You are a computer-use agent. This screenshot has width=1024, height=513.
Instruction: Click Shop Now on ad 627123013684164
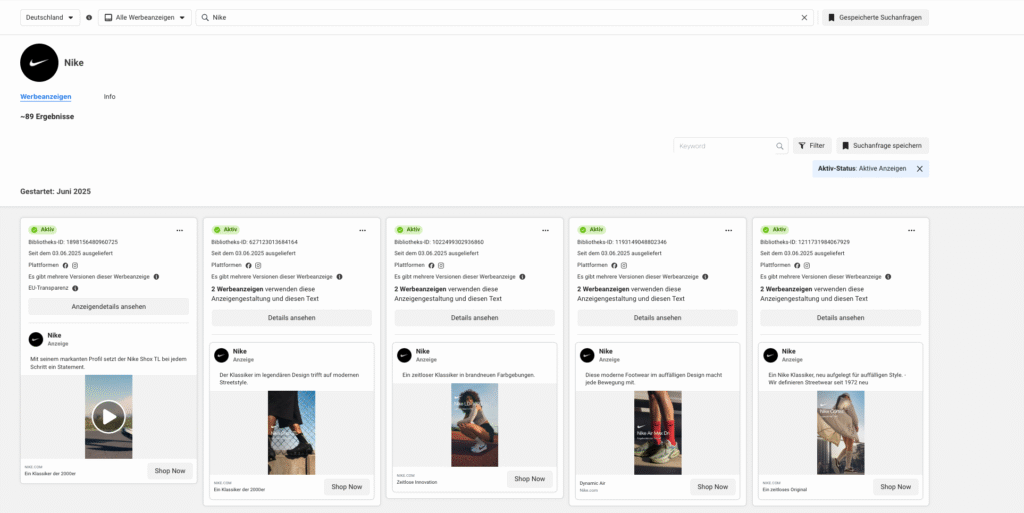tap(347, 487)
